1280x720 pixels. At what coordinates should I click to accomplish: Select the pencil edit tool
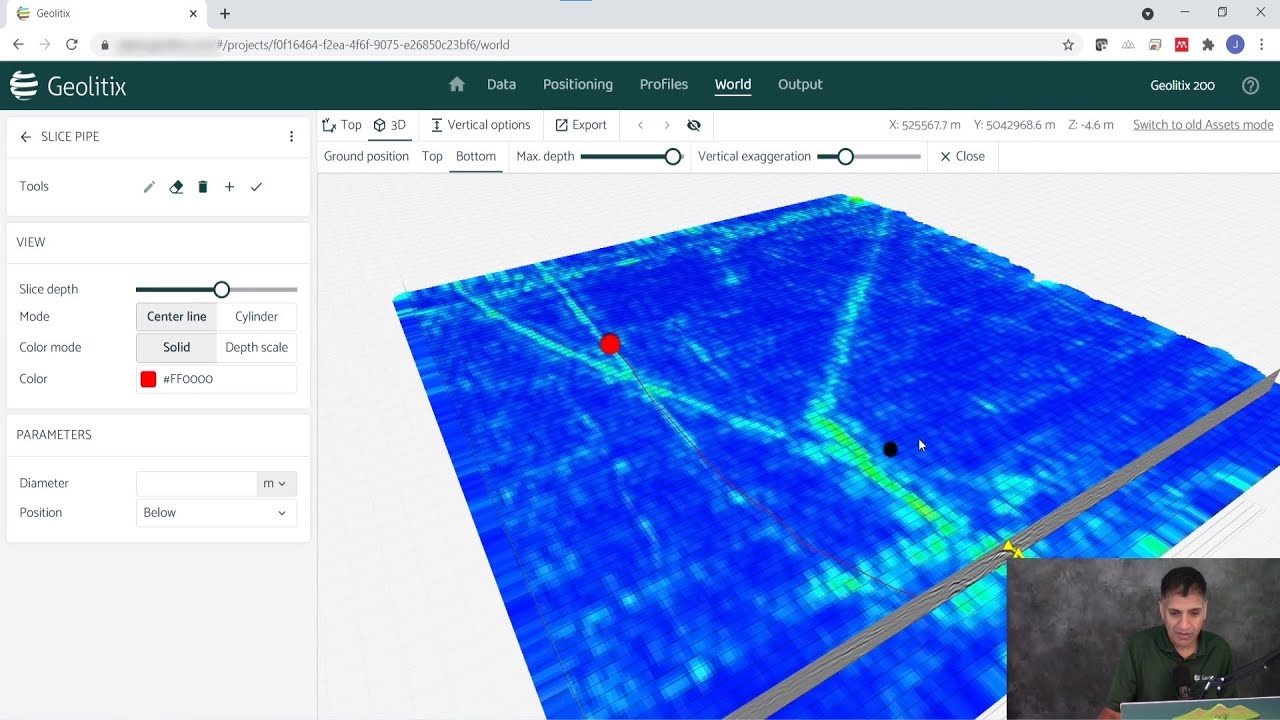coord(149,187)
